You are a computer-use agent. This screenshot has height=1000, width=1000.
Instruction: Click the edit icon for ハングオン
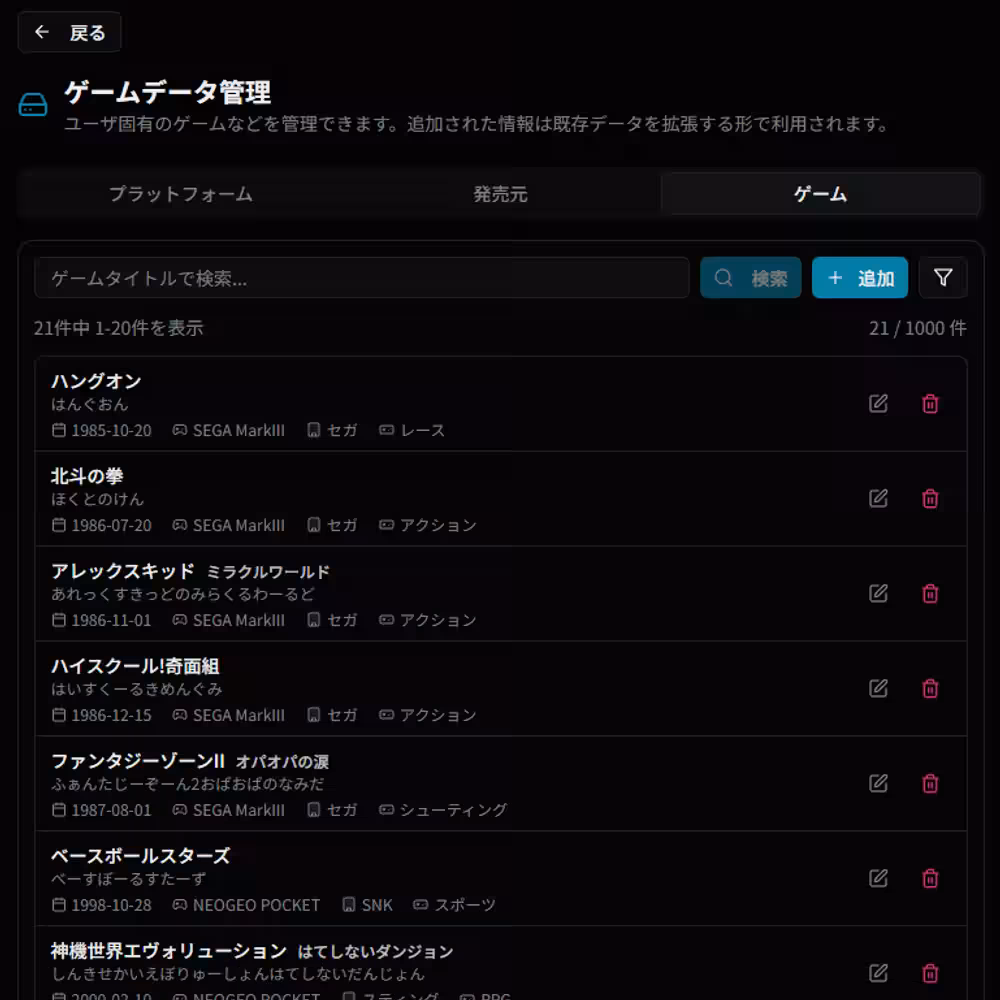click(x=878, y=403)
